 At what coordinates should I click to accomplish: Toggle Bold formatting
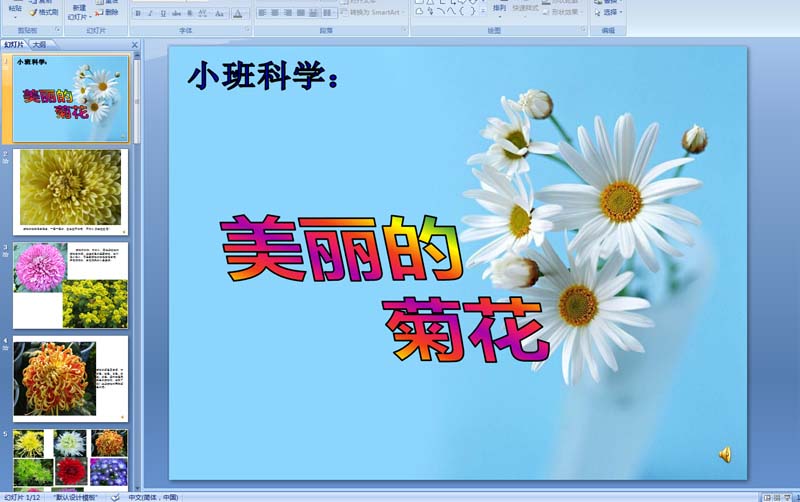click(138, 14)
